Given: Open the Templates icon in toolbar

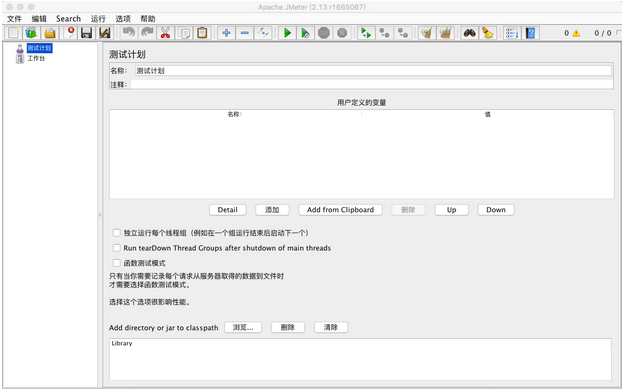Looking at the screenshot, I should (x=31, y=33).
